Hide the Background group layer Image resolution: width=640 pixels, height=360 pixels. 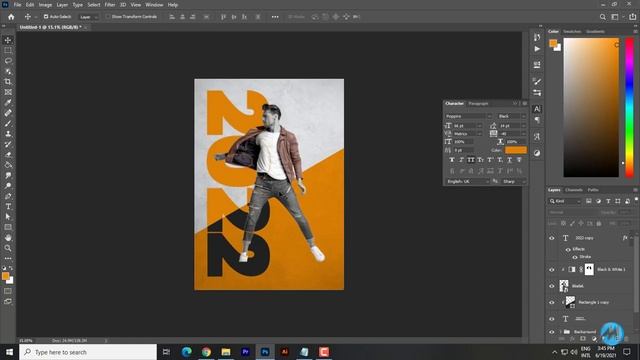pyautogui.click(x=552, y=332)
